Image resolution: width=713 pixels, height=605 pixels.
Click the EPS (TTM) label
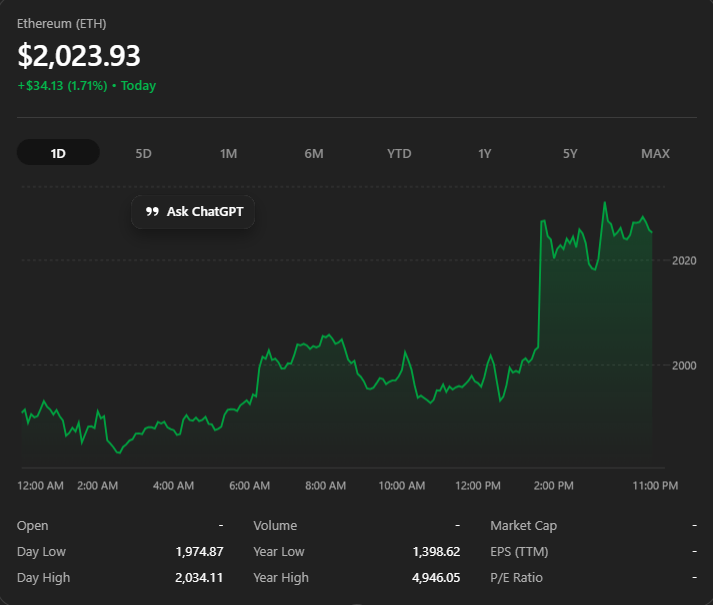pos(519,552)
